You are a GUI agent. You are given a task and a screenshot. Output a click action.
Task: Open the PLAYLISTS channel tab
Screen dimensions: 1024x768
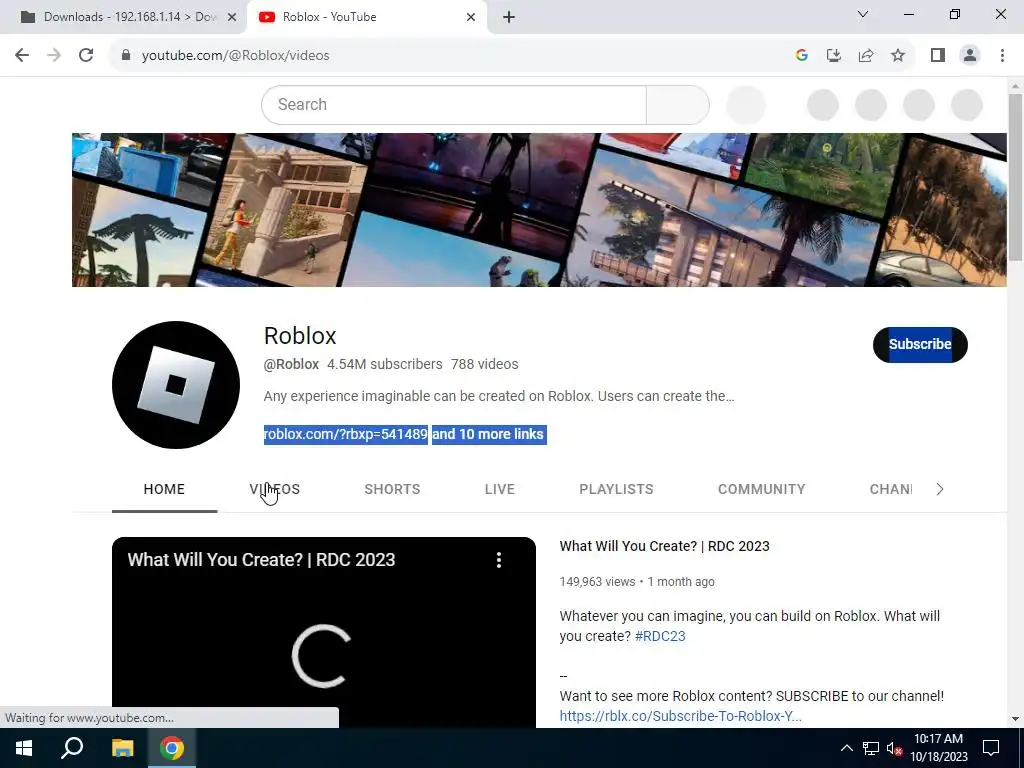616,489
